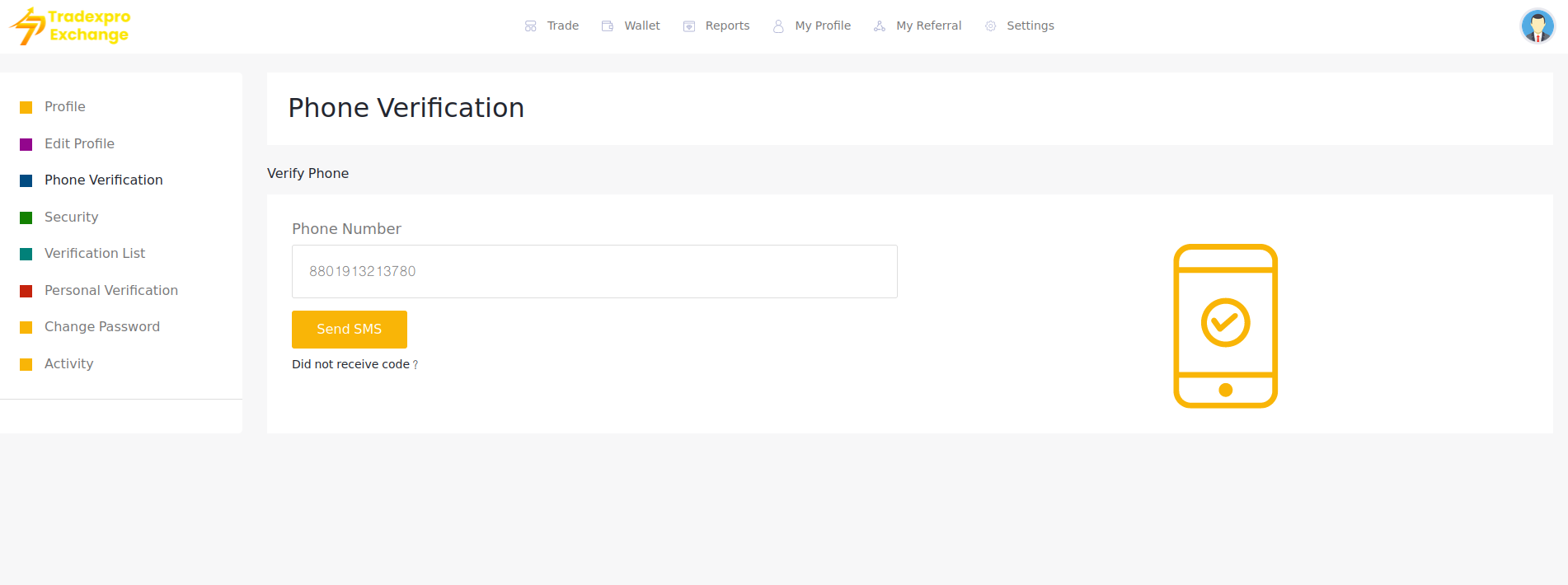Open the Profile sidebar item
The image size is (1568, 585).
coord(65,106)
